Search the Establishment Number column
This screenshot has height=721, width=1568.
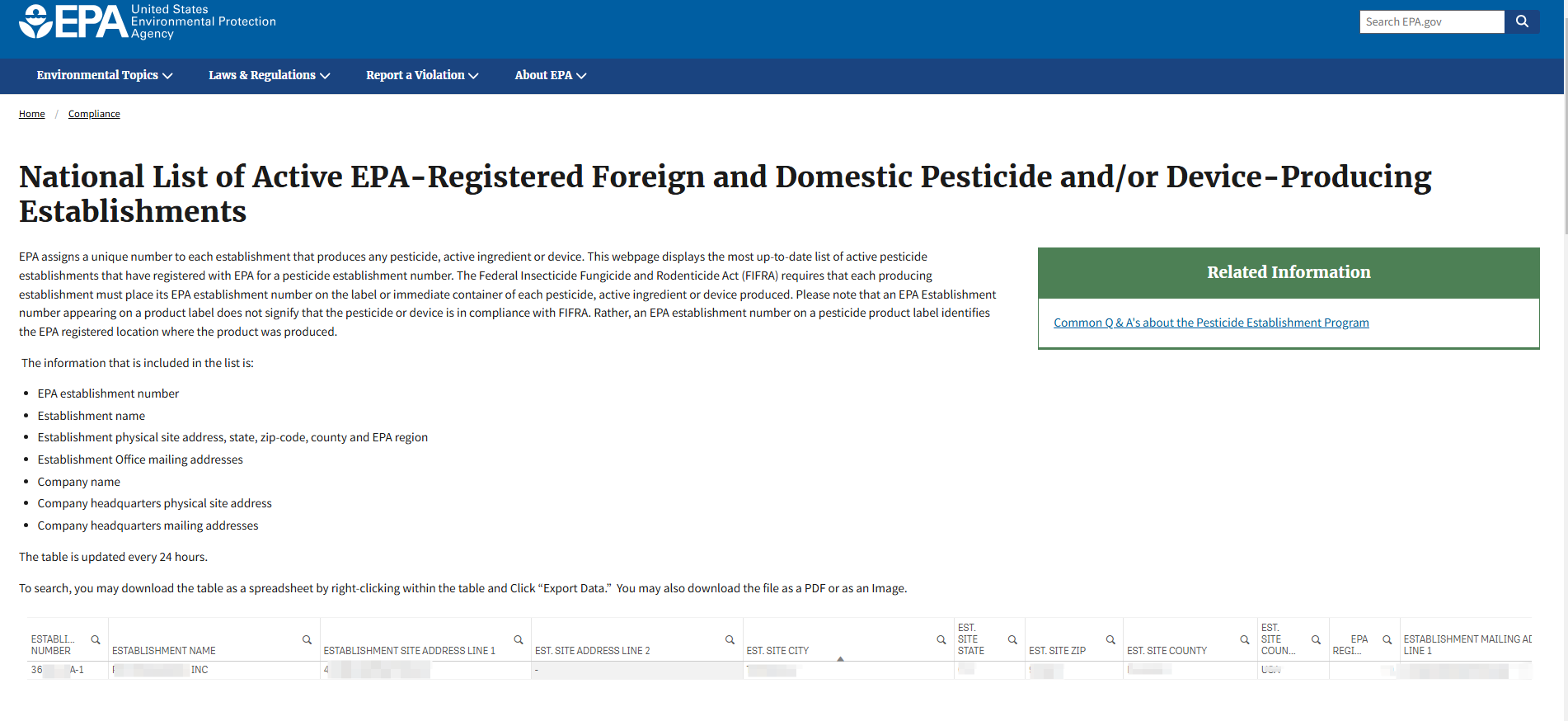point(96,640)
